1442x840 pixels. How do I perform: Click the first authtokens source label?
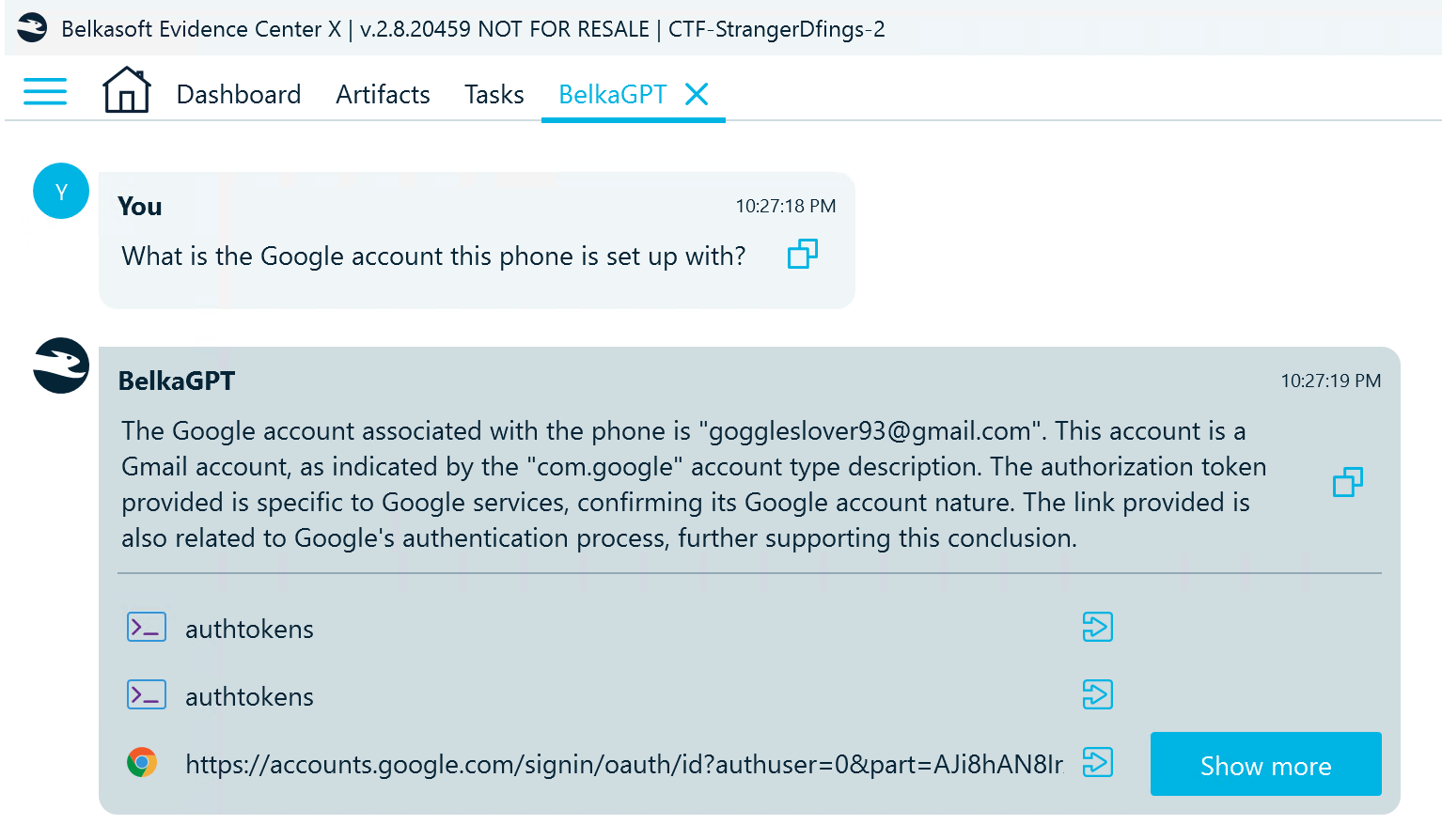[249, 629]
